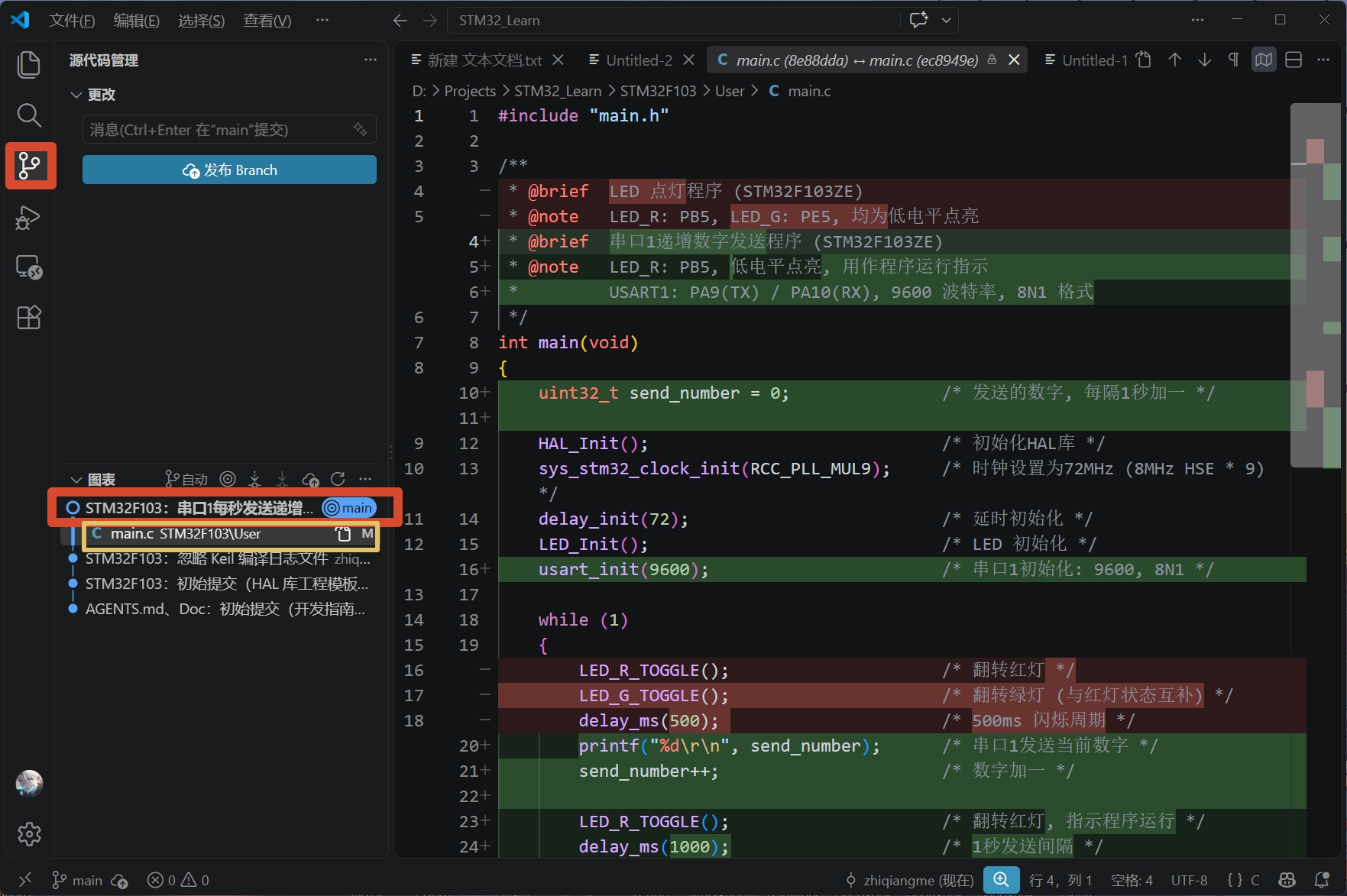Open layout customize ellipsis in title bar
Screen dimensions: 1347x896
tap(1197, 21)
